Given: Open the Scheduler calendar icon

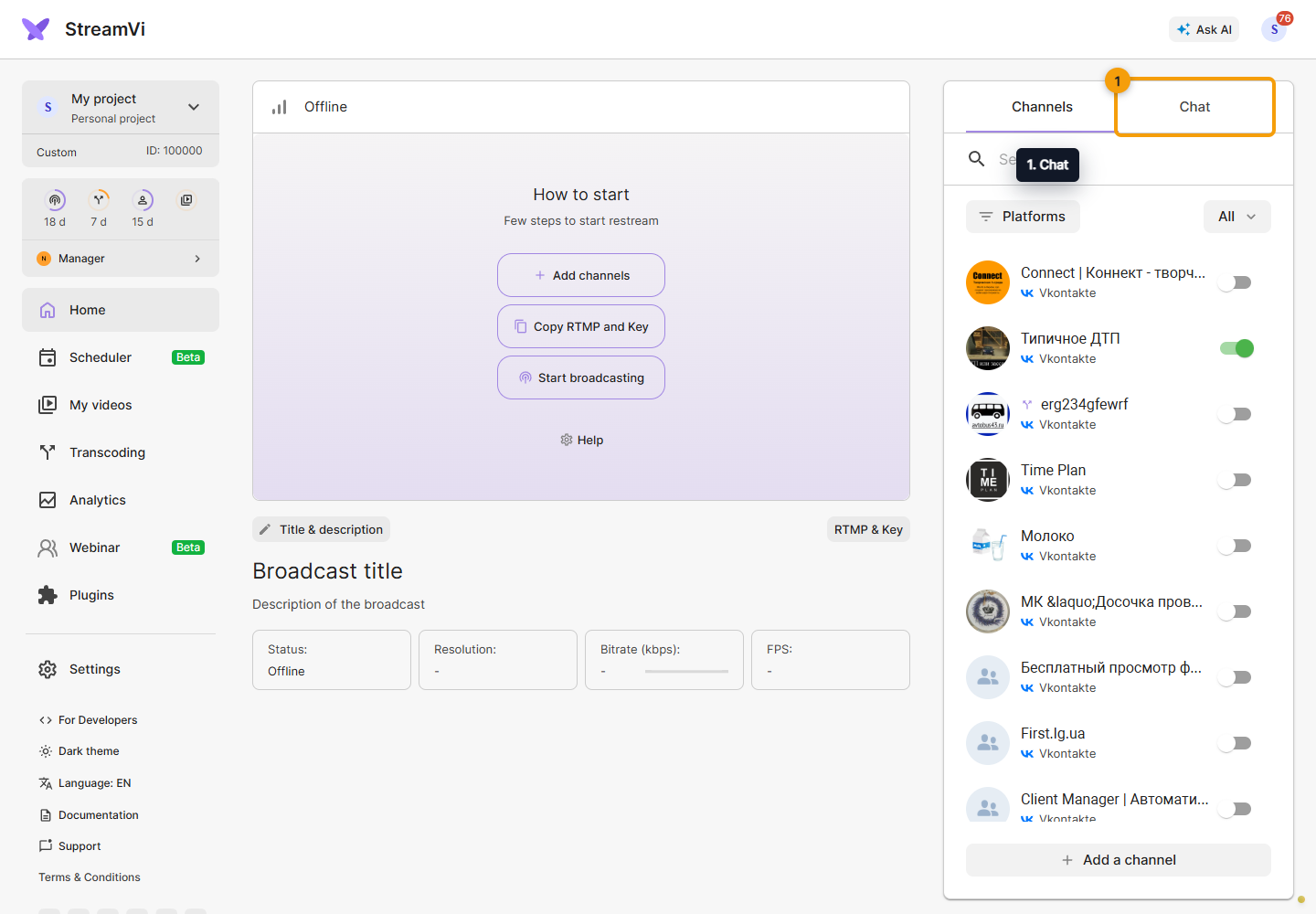Looking at the screenshot, I should [48, 357].
